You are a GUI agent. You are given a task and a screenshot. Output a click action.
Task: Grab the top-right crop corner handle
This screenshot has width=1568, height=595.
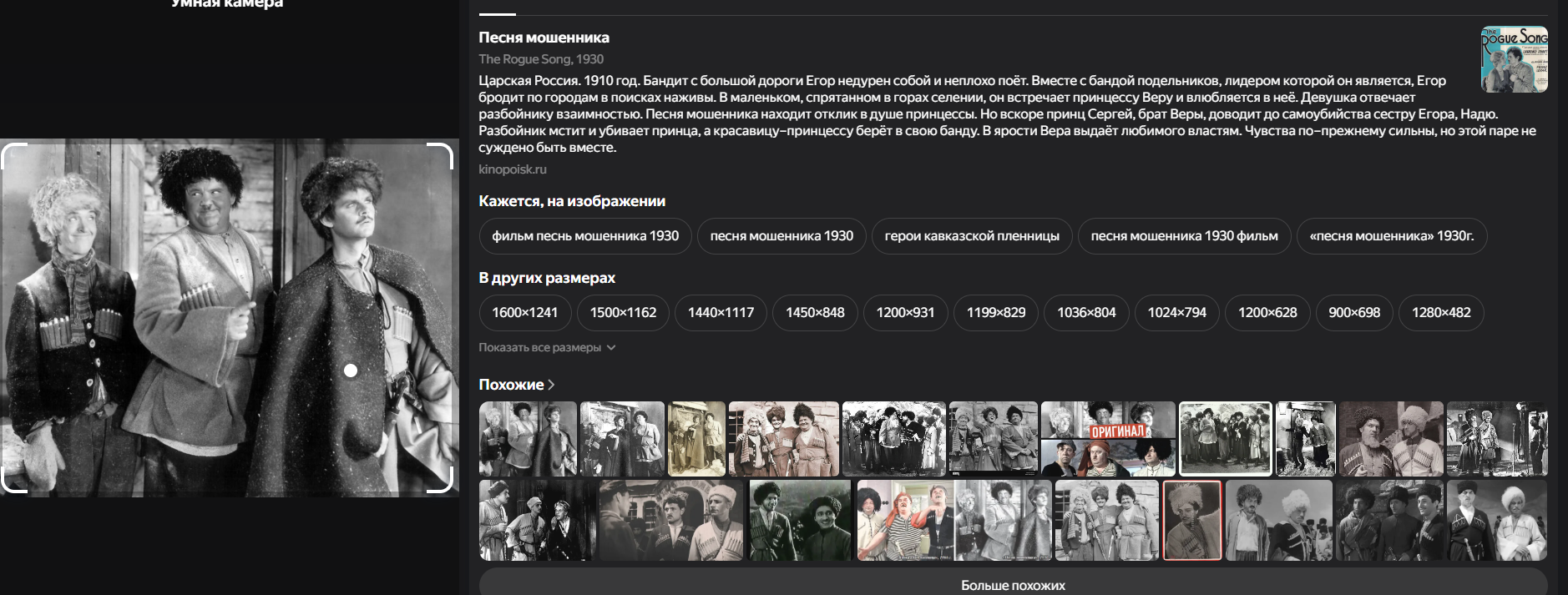(440, 156)
